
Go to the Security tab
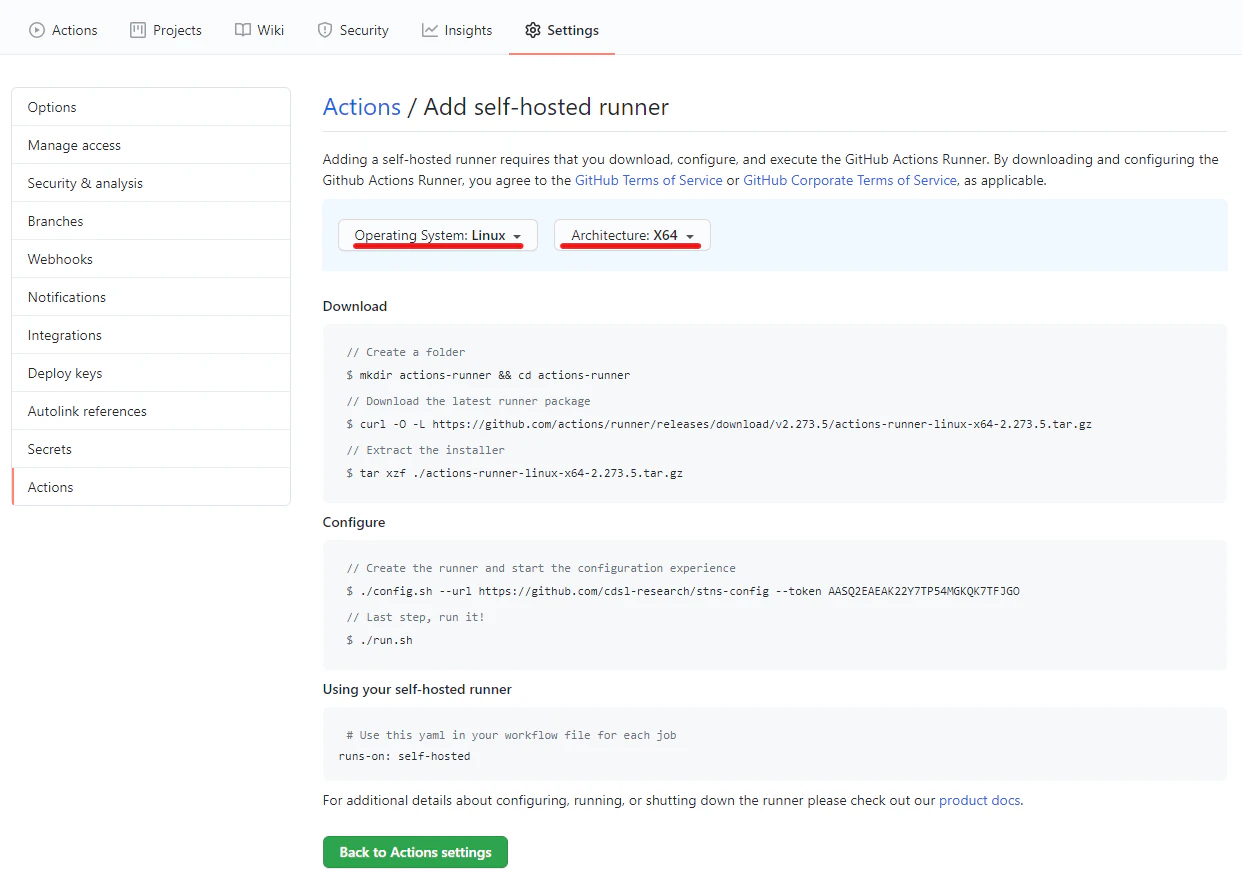pyautogui.click(x=353, y=30)
